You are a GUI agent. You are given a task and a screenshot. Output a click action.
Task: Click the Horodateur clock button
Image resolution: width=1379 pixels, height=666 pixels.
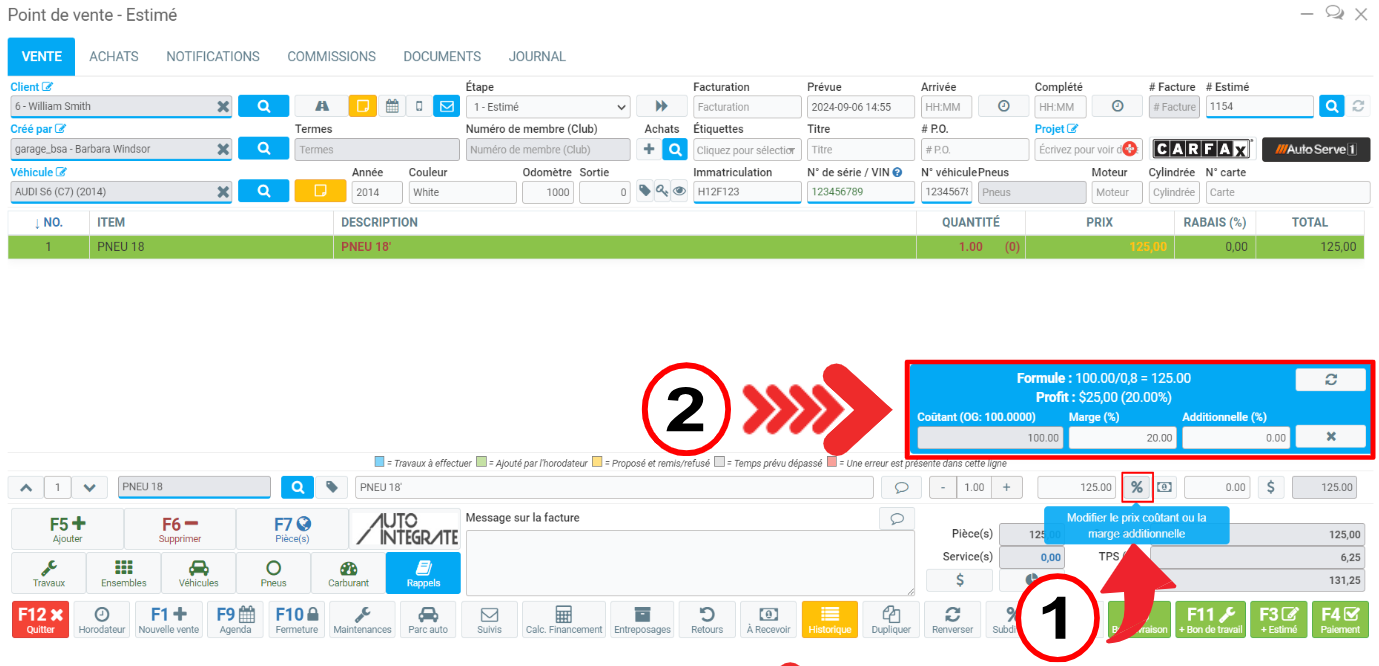tap(102, 619)
